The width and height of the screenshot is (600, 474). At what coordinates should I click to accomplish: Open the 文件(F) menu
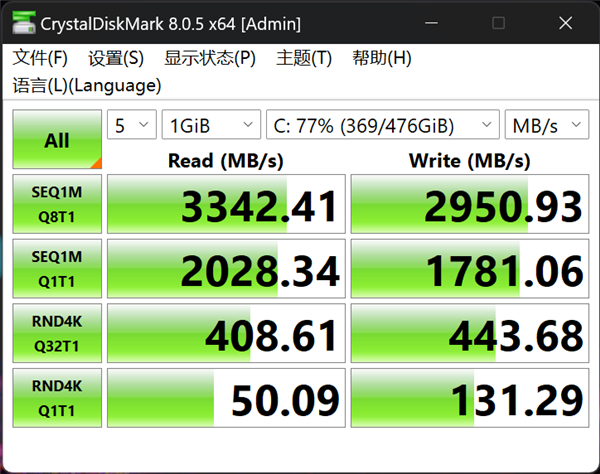click(41, 58)
